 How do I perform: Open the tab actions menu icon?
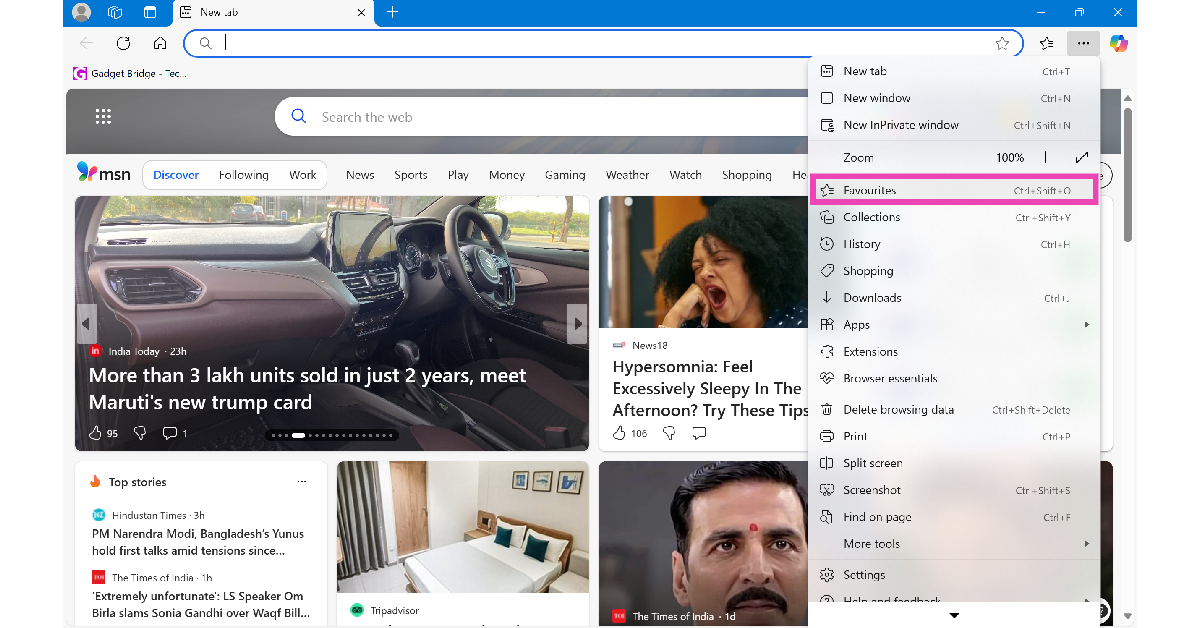click(150, 12)
